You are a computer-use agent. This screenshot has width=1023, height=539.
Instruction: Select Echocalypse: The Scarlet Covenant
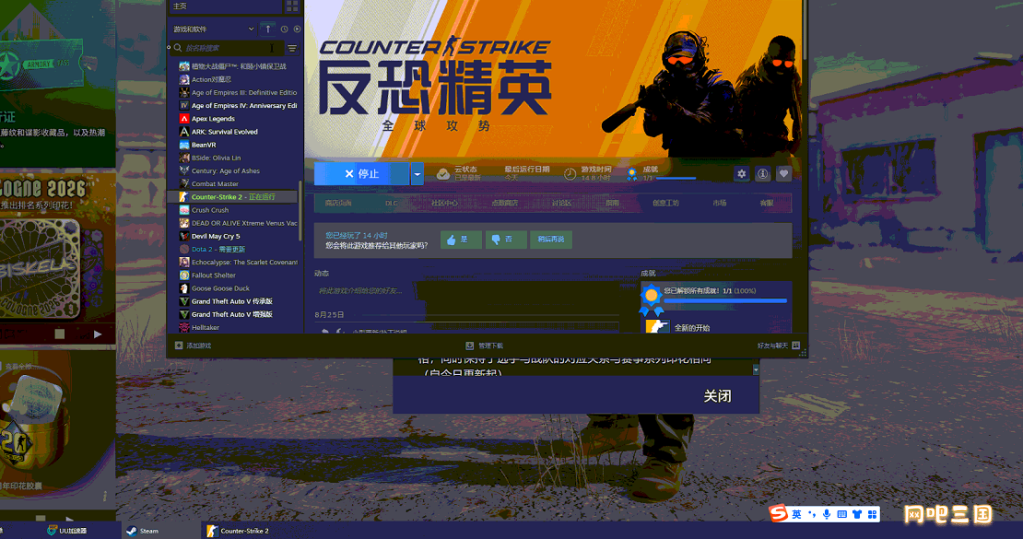[237, 262]
